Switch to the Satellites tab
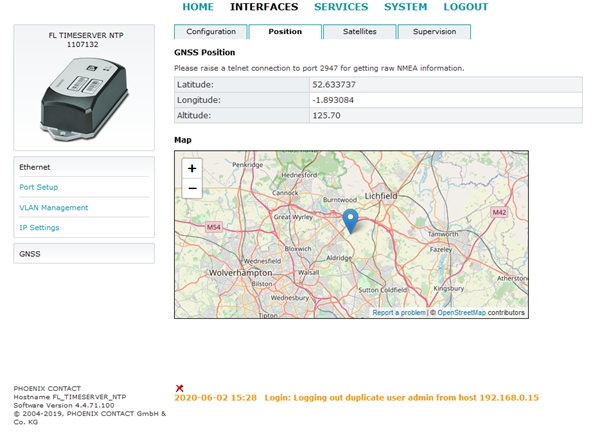Image resolution: width=602 pixels, height=441 pixels. pos(360,32)
